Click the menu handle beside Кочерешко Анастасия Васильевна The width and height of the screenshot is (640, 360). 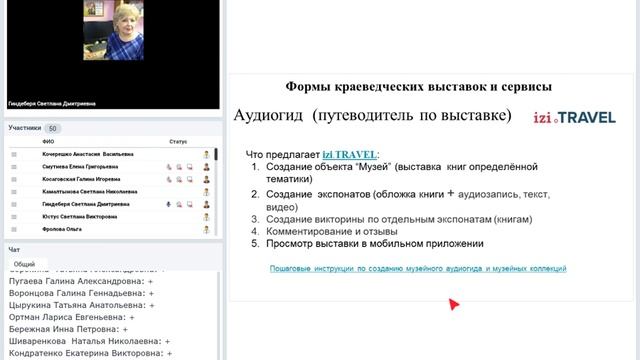(x=14, y=154)
